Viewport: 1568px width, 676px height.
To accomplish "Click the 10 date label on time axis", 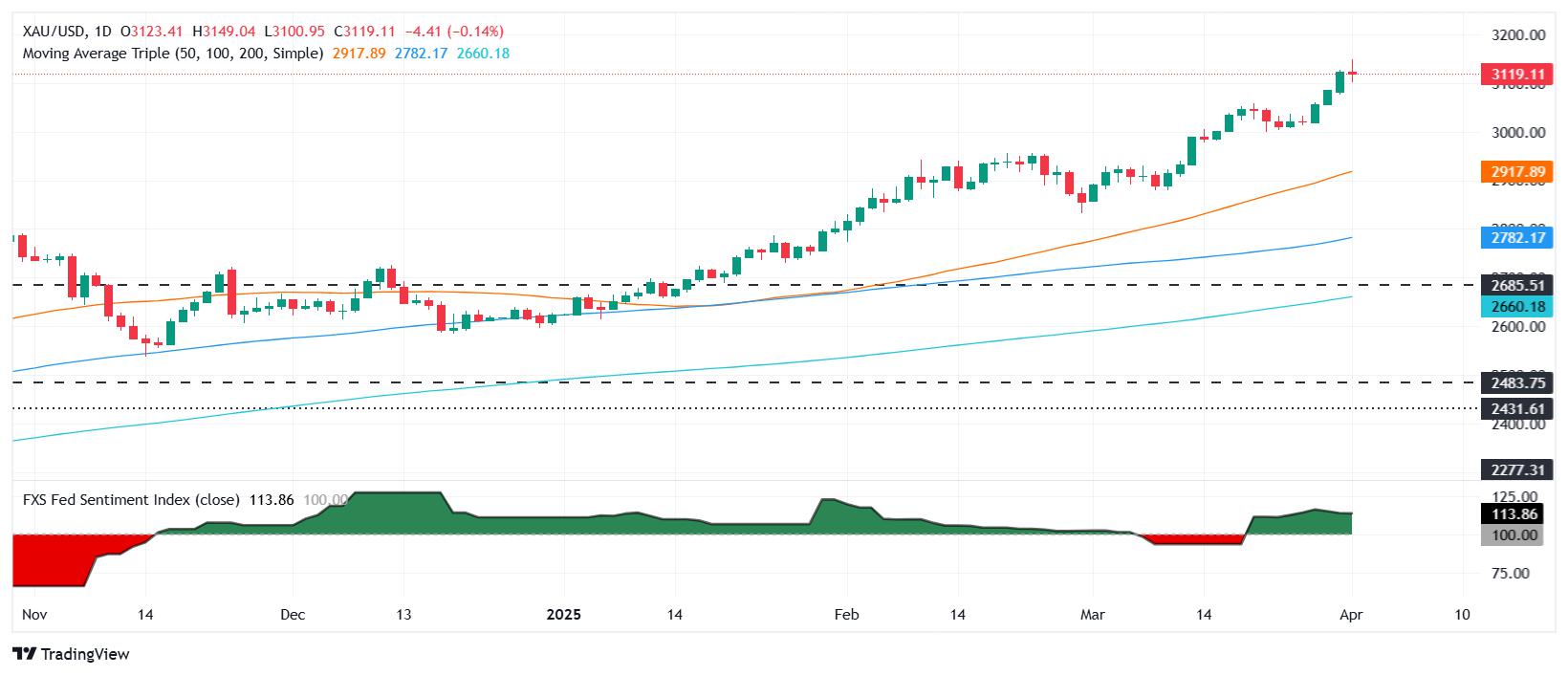I will pyautogui.click(x=1464, y=615).
